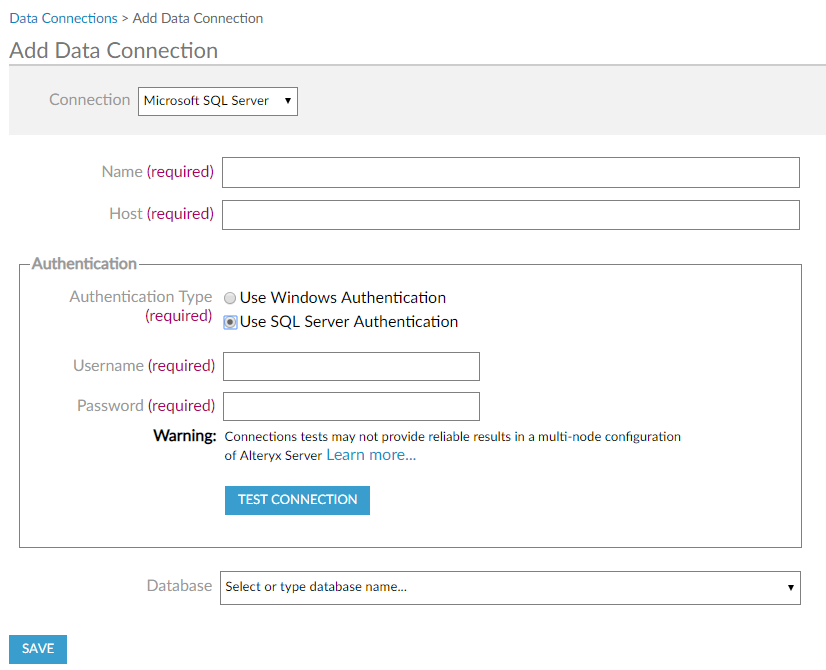Follow the Learn more... link
This screenshot has height=670, width=826.
(x=371, y=455)
